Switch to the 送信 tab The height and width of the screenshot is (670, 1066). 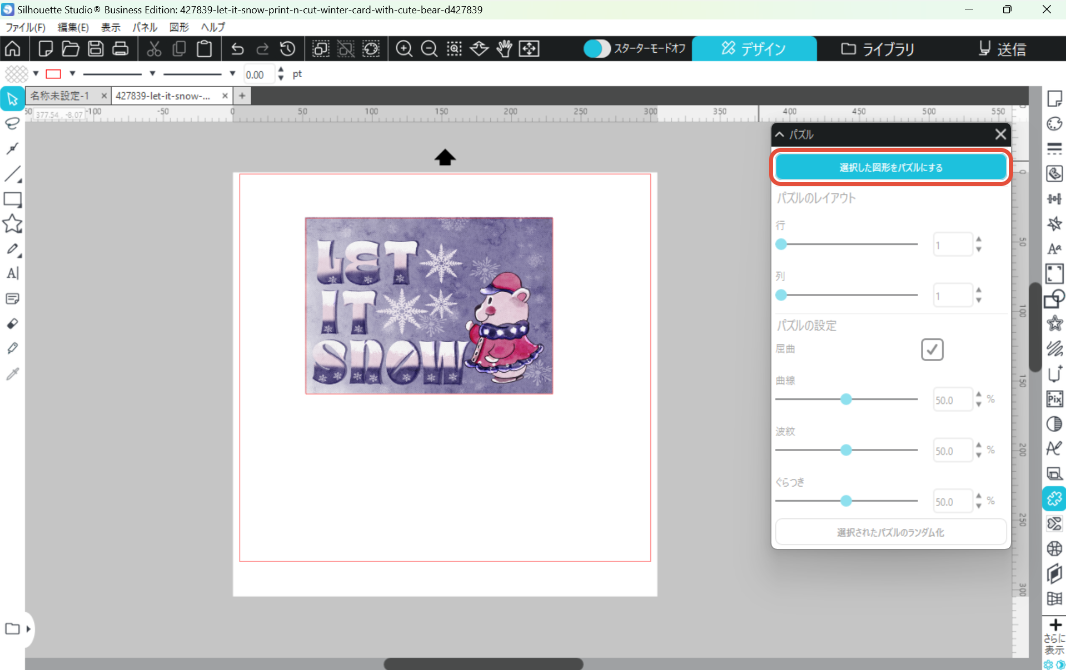1002,49
